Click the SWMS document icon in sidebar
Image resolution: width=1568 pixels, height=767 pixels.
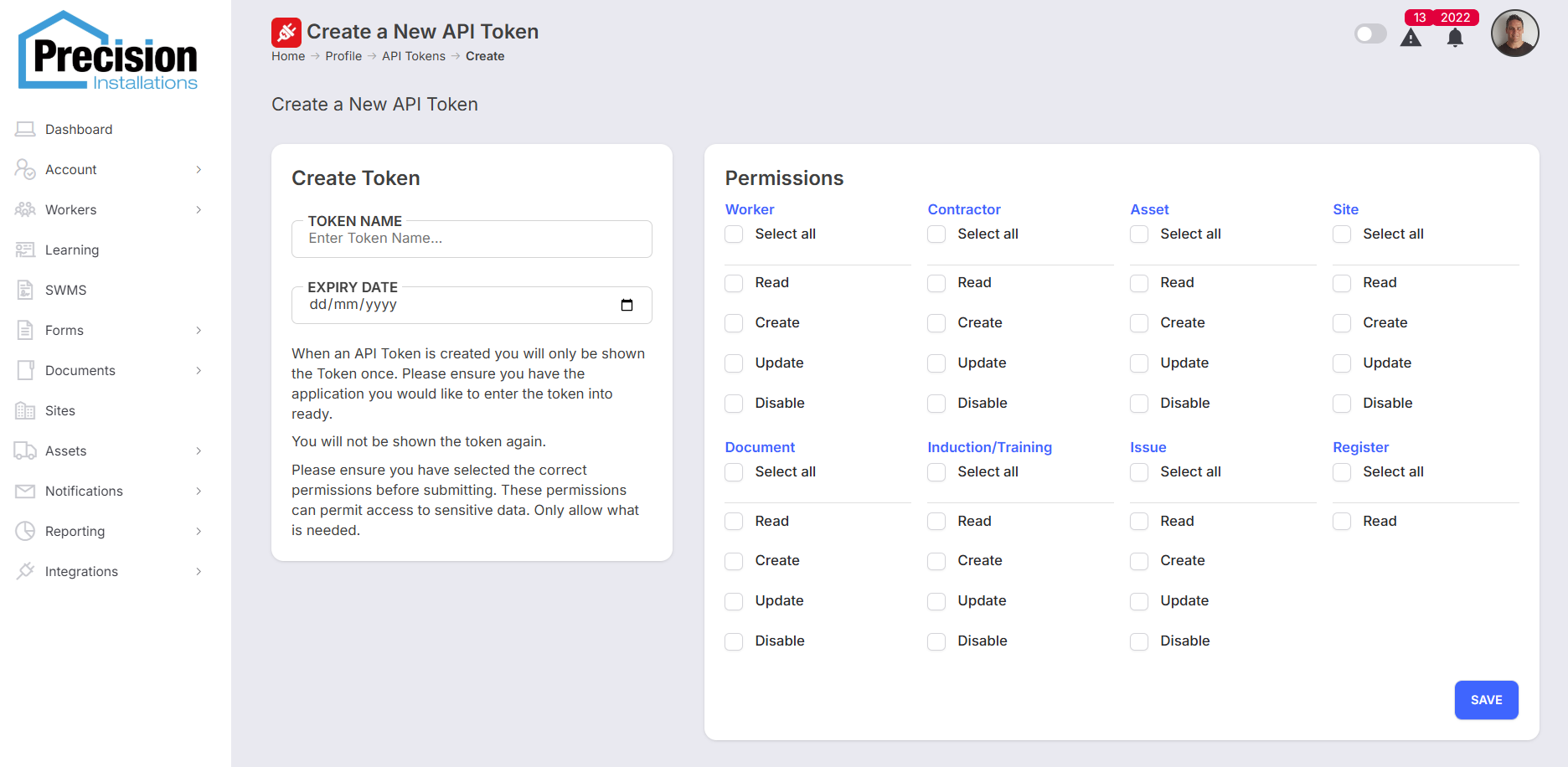tap(25, 290)
